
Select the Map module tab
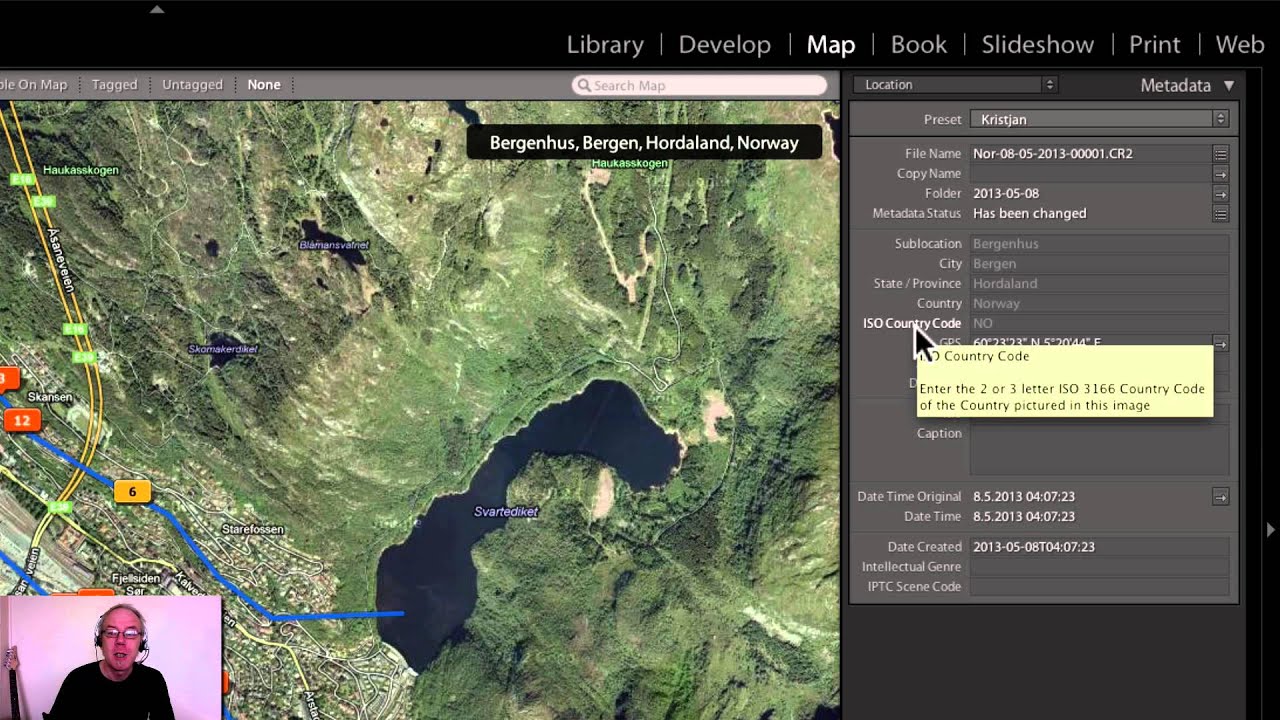[831, 45]
